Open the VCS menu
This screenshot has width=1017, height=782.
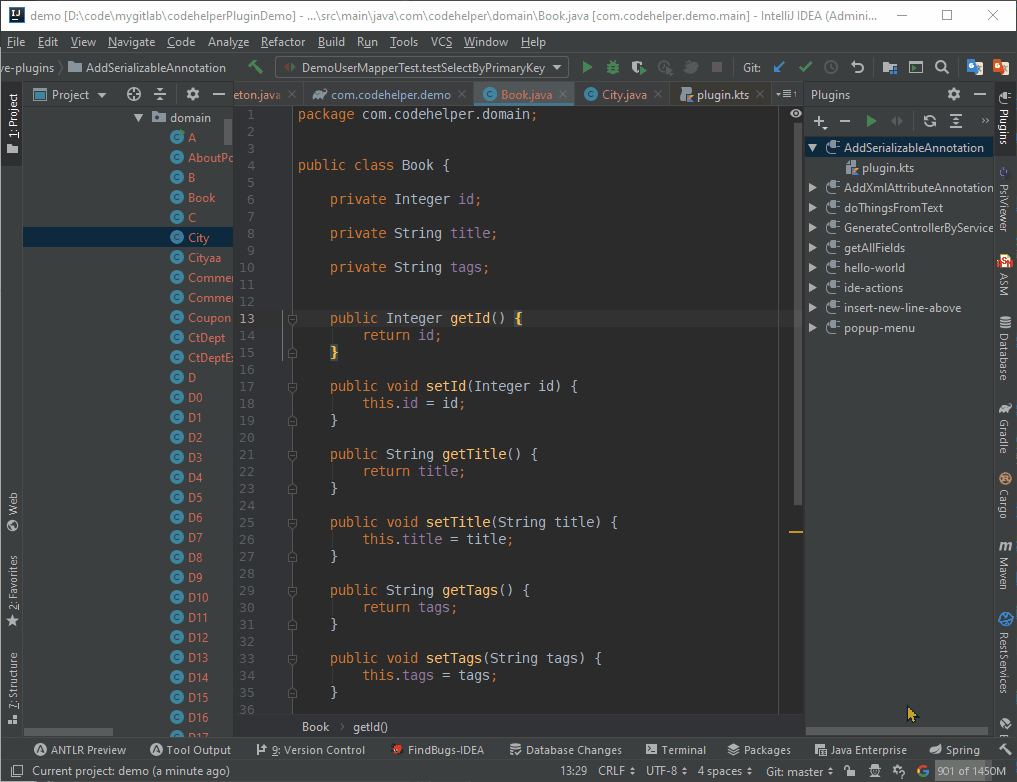(x=441, y=42)
